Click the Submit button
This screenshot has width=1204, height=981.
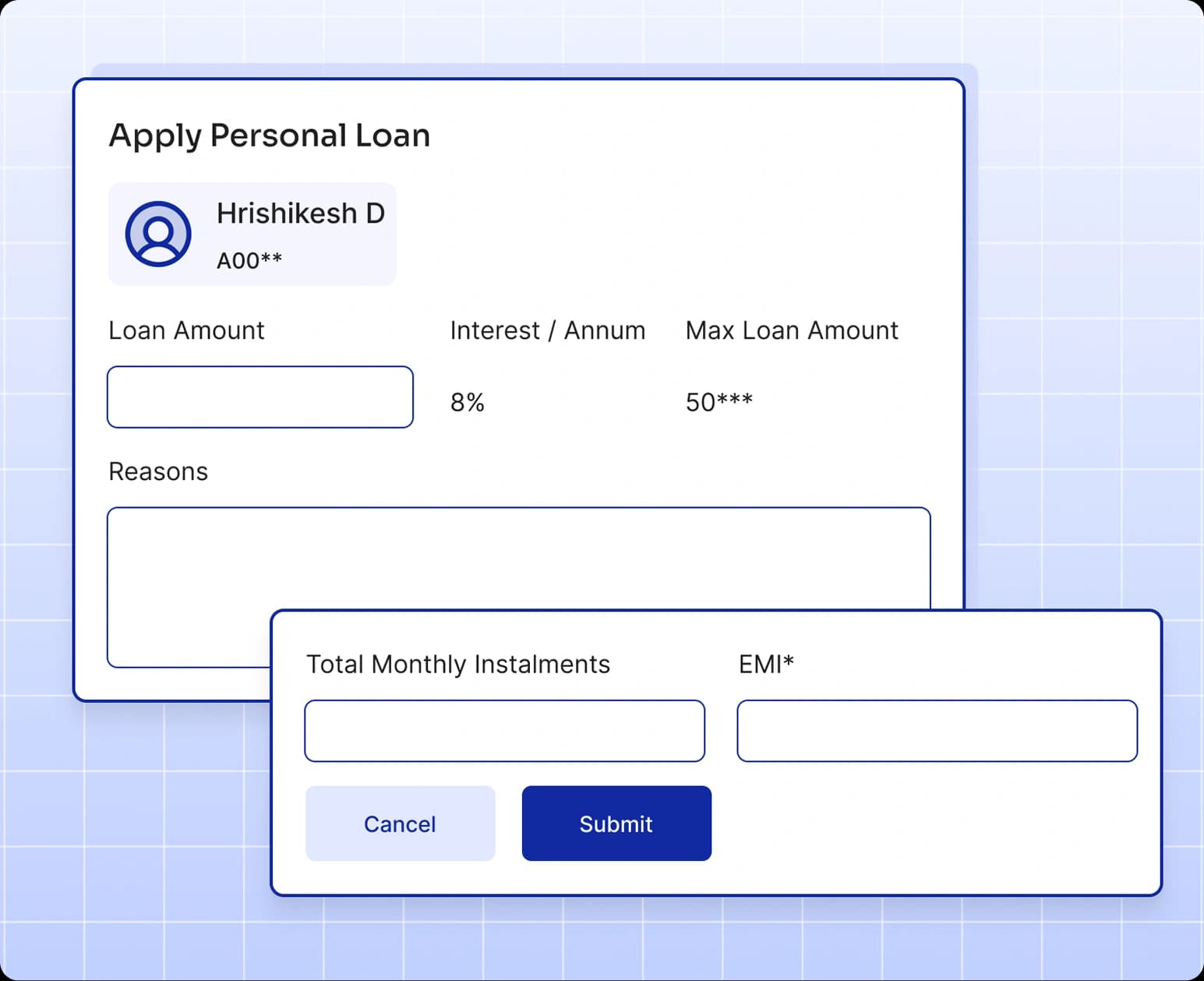[616, 824]
